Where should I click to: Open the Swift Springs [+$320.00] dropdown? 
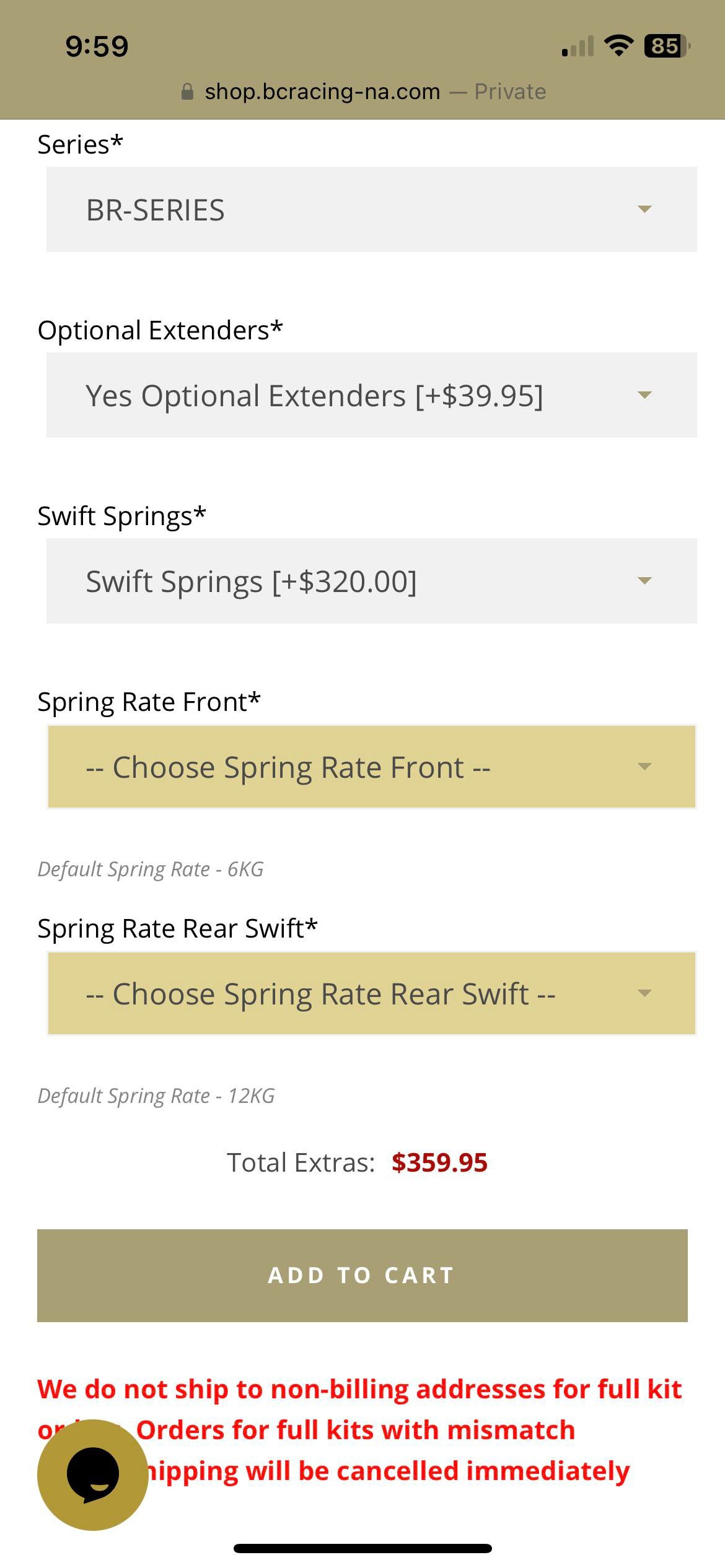coord(371,581)
